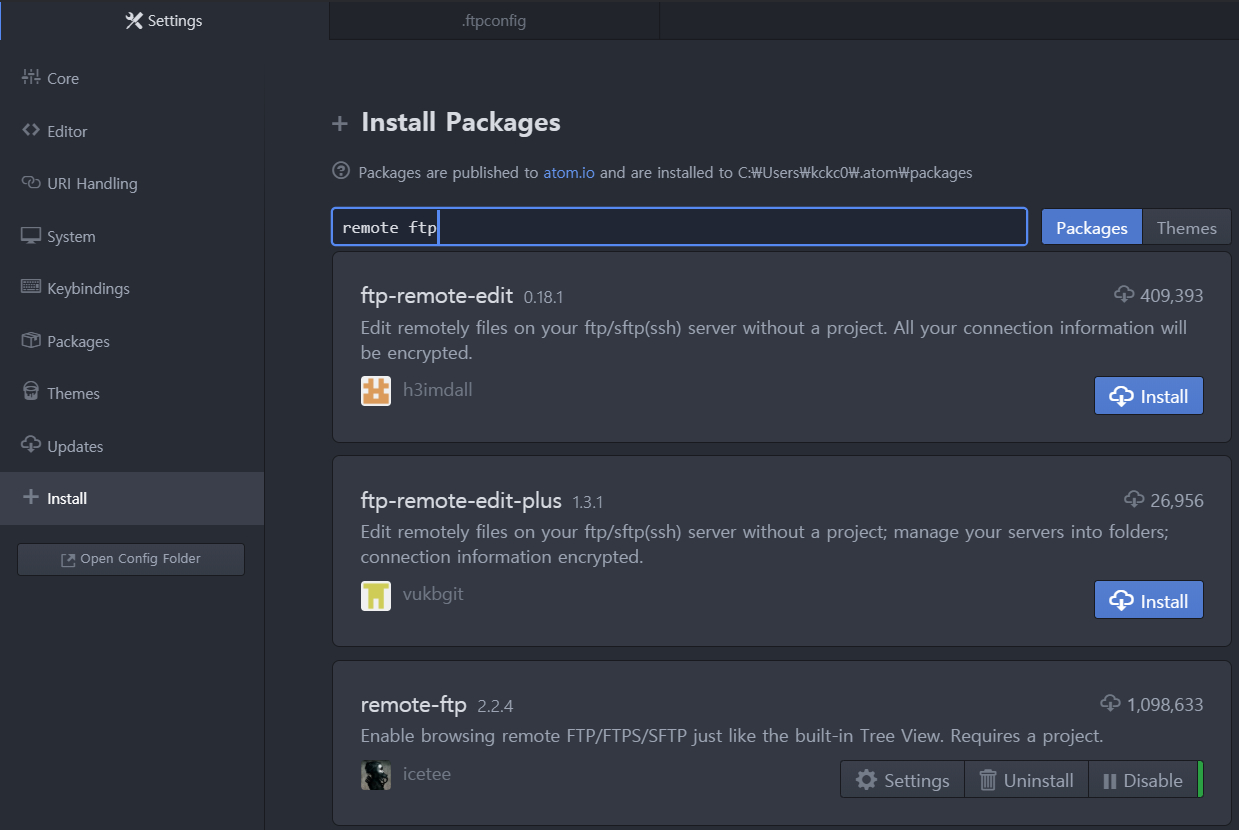Focus the package search input field

click(x=679, y=227)
